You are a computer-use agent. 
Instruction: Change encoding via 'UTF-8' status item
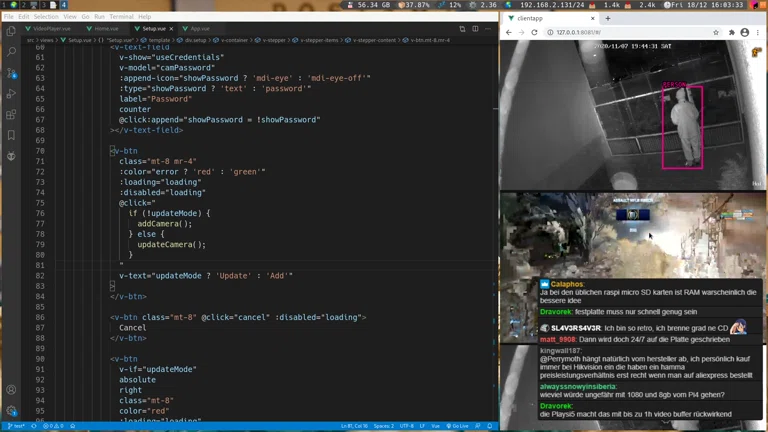tap(407, 426)
